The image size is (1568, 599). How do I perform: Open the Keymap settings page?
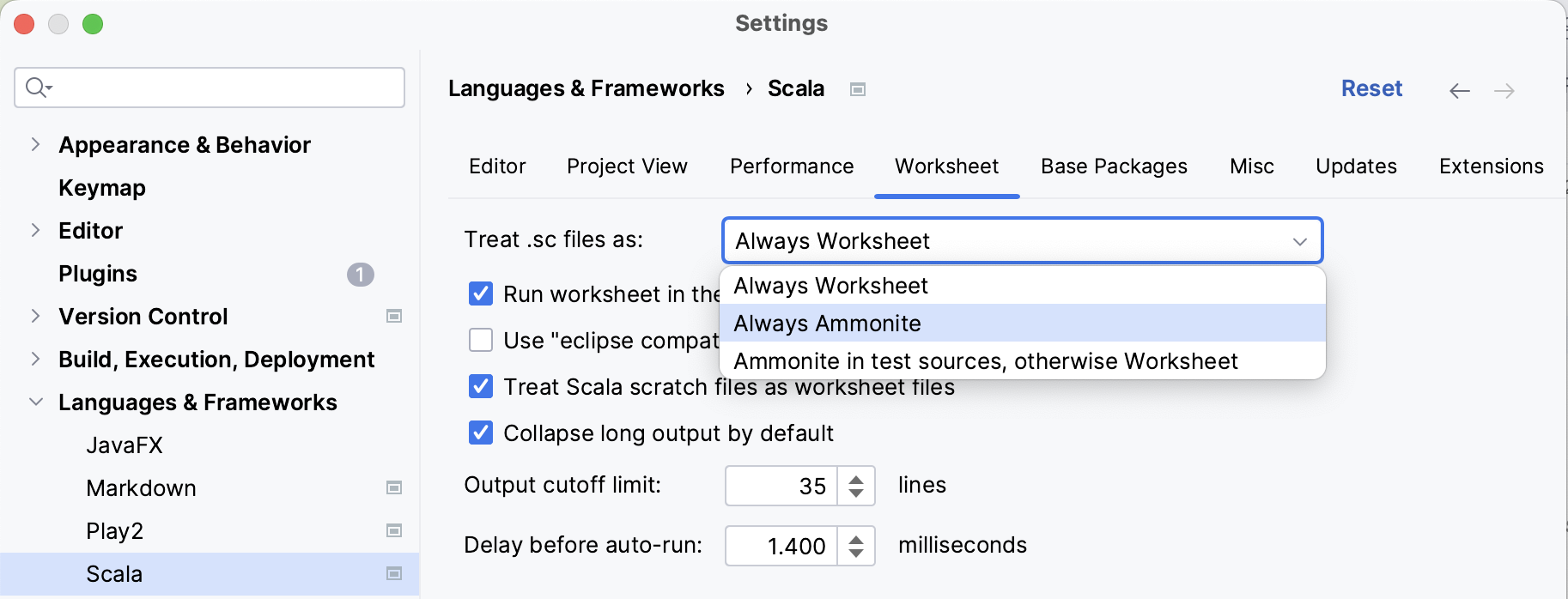[x=101, y=188]
